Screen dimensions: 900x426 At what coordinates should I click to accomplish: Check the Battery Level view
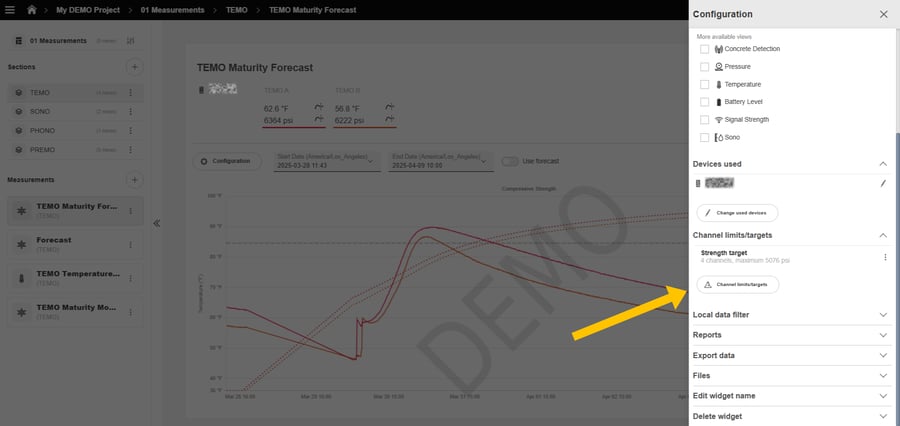tap(705, 102)
